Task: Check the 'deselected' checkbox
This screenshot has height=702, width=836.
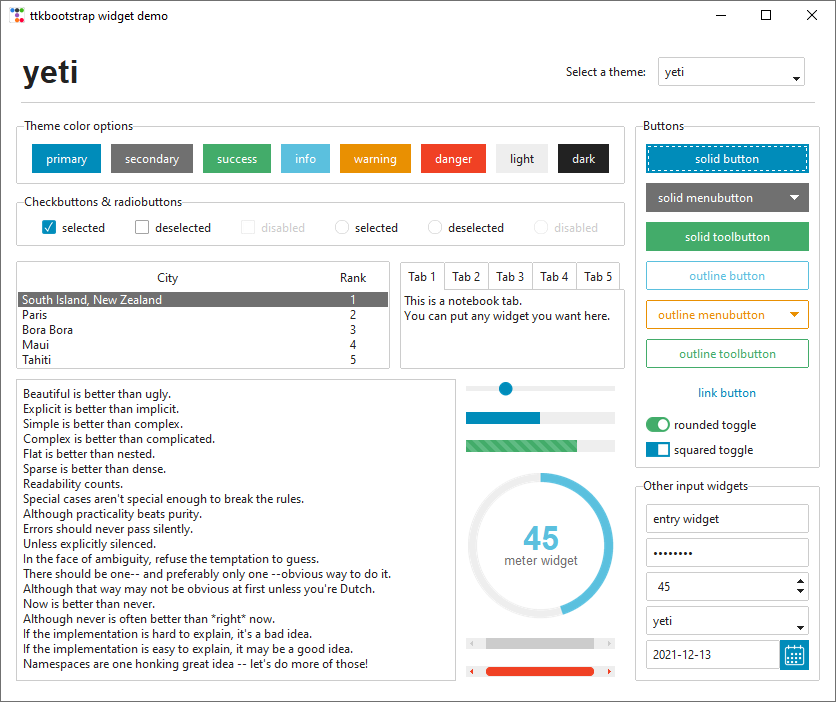Action: coord(142,228)
